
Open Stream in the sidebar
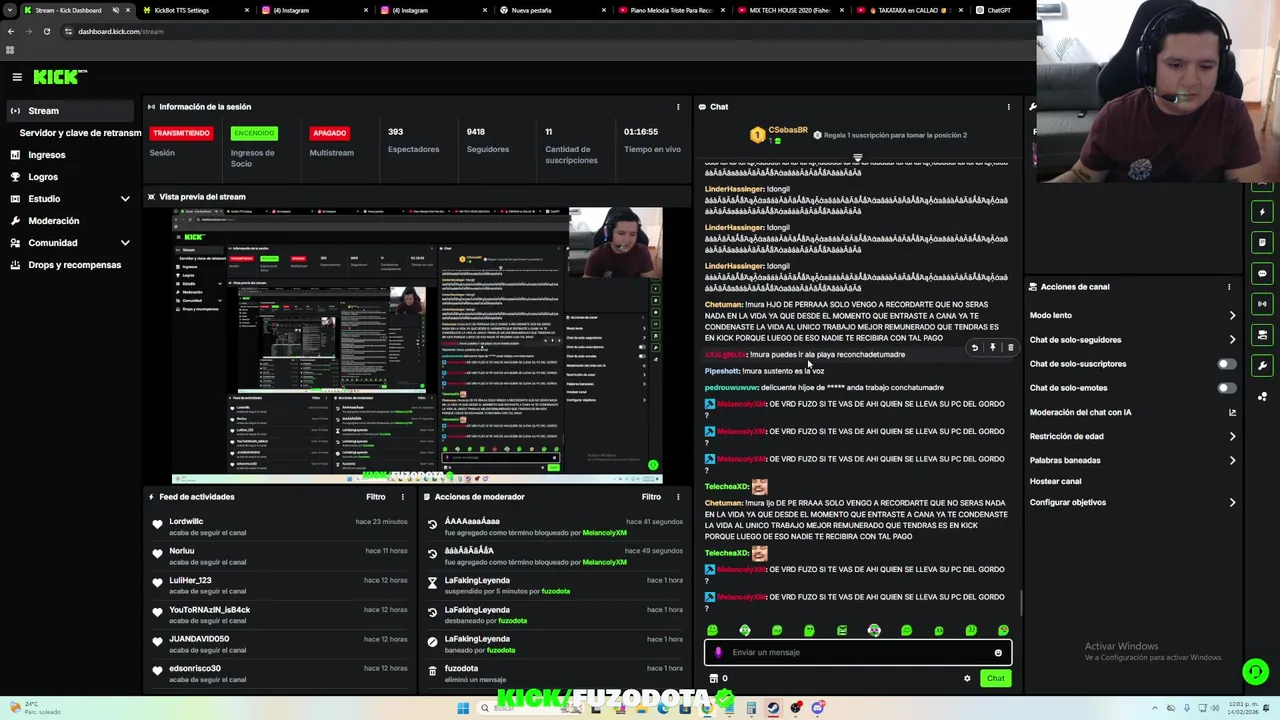(x=68, y=111)
